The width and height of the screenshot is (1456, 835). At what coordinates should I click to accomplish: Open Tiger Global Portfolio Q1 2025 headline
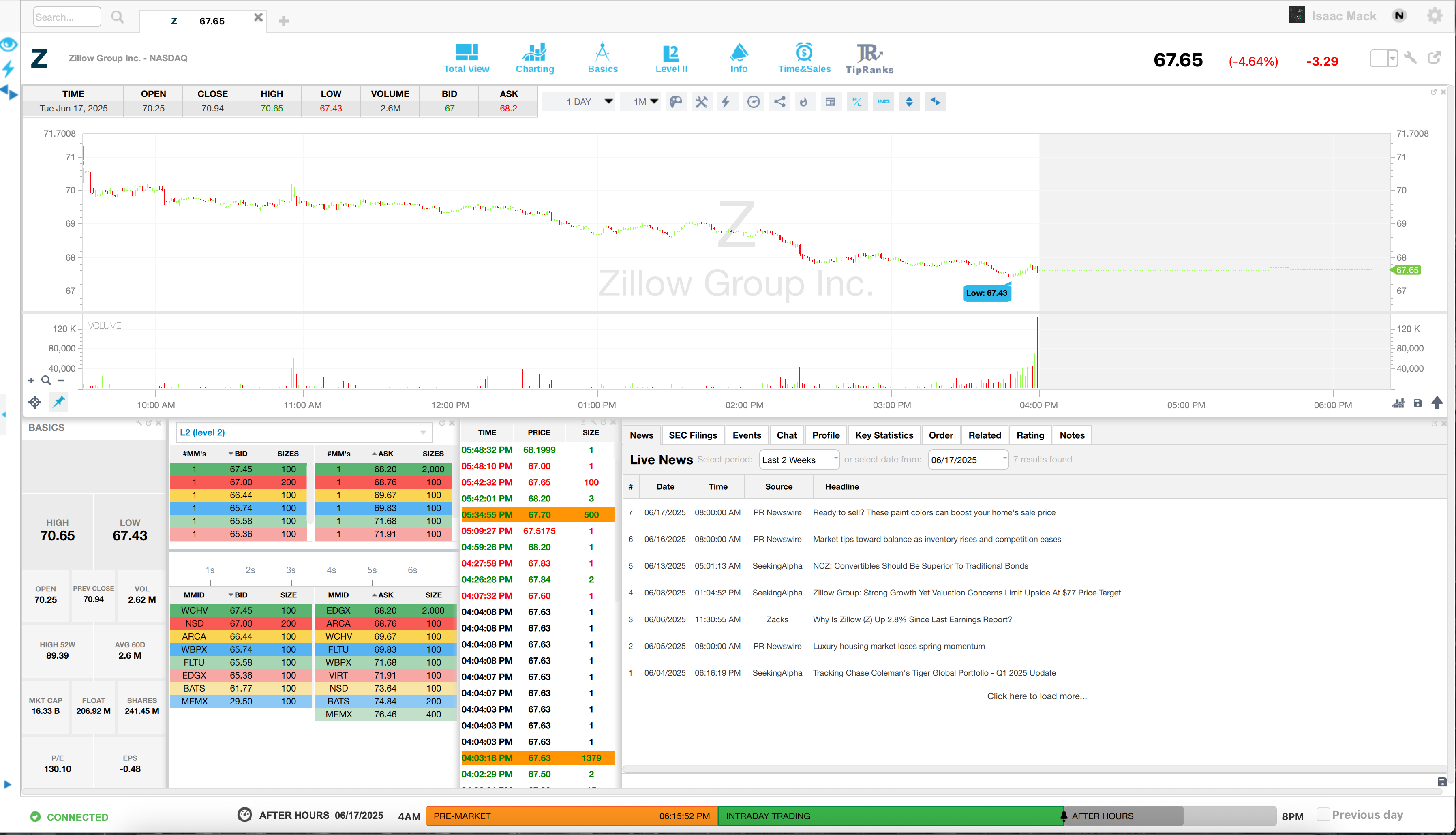point(934,673)
